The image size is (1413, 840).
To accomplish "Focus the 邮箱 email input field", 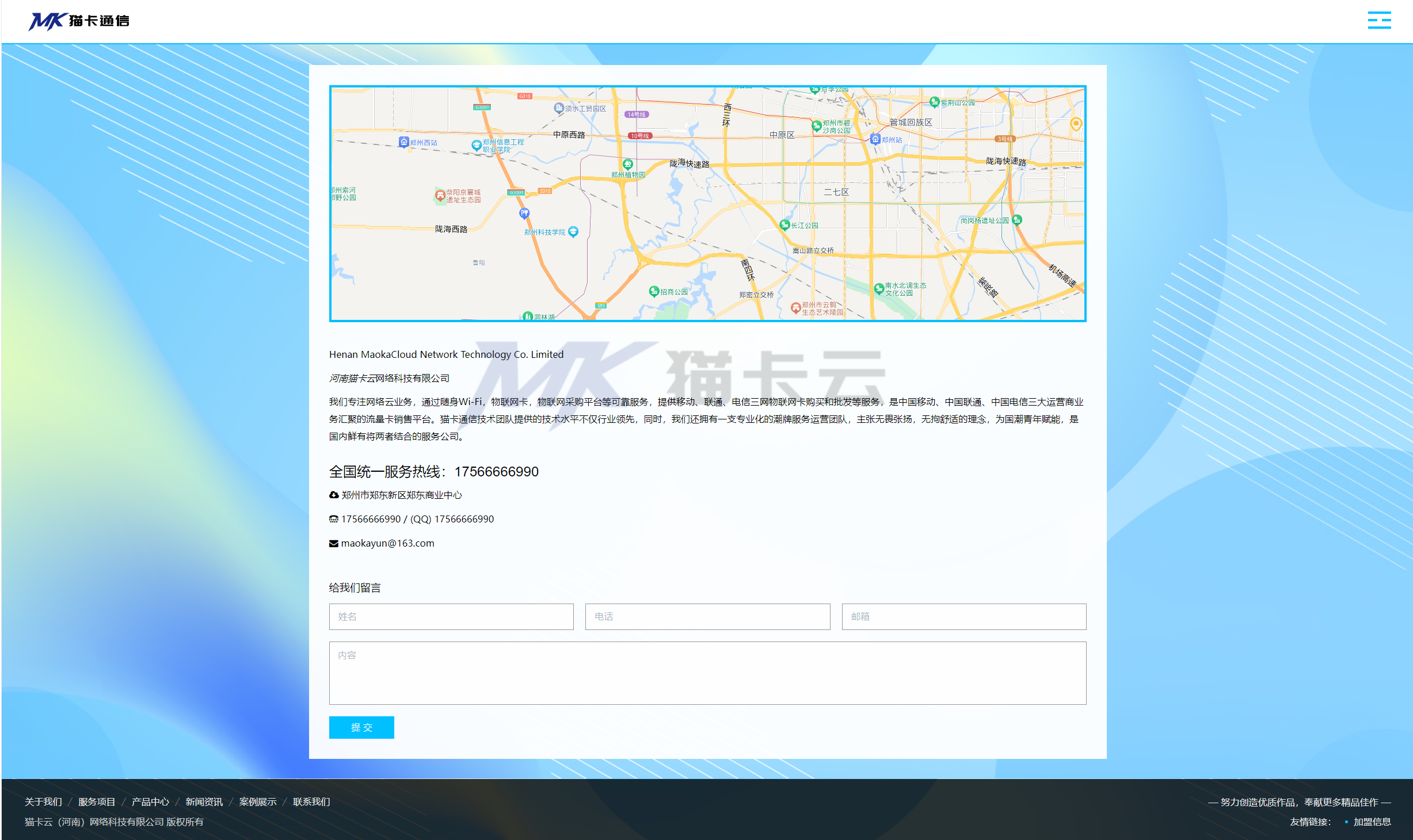I will (x=964, y=616).
